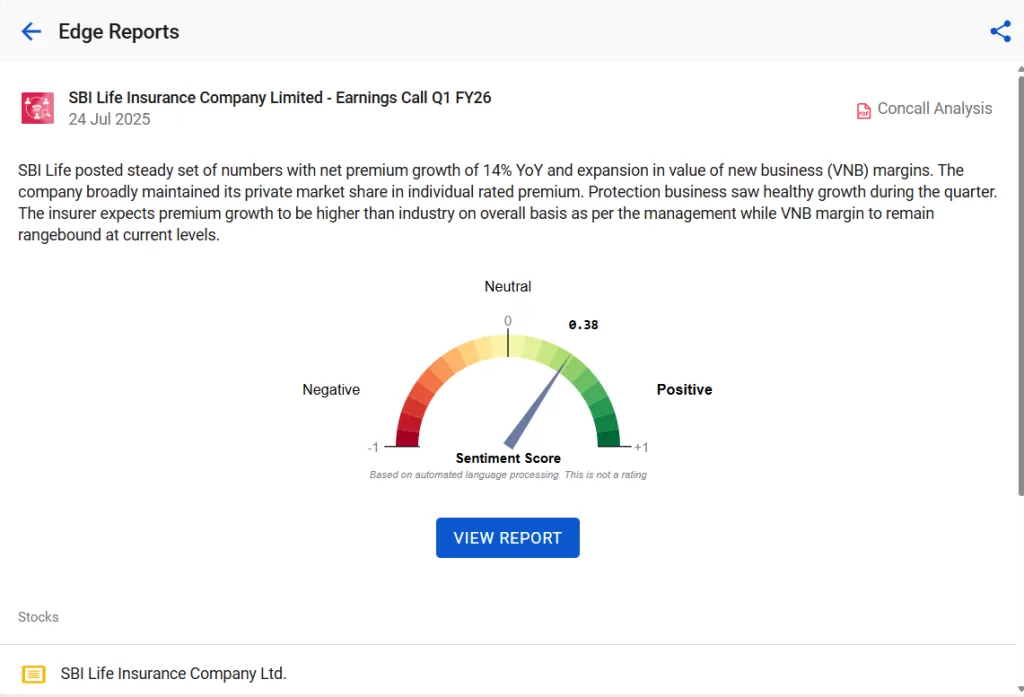This screenshot has height=697, width=1024.
Task: Click the Neutral label above gauge
Action: pos(508,287)
